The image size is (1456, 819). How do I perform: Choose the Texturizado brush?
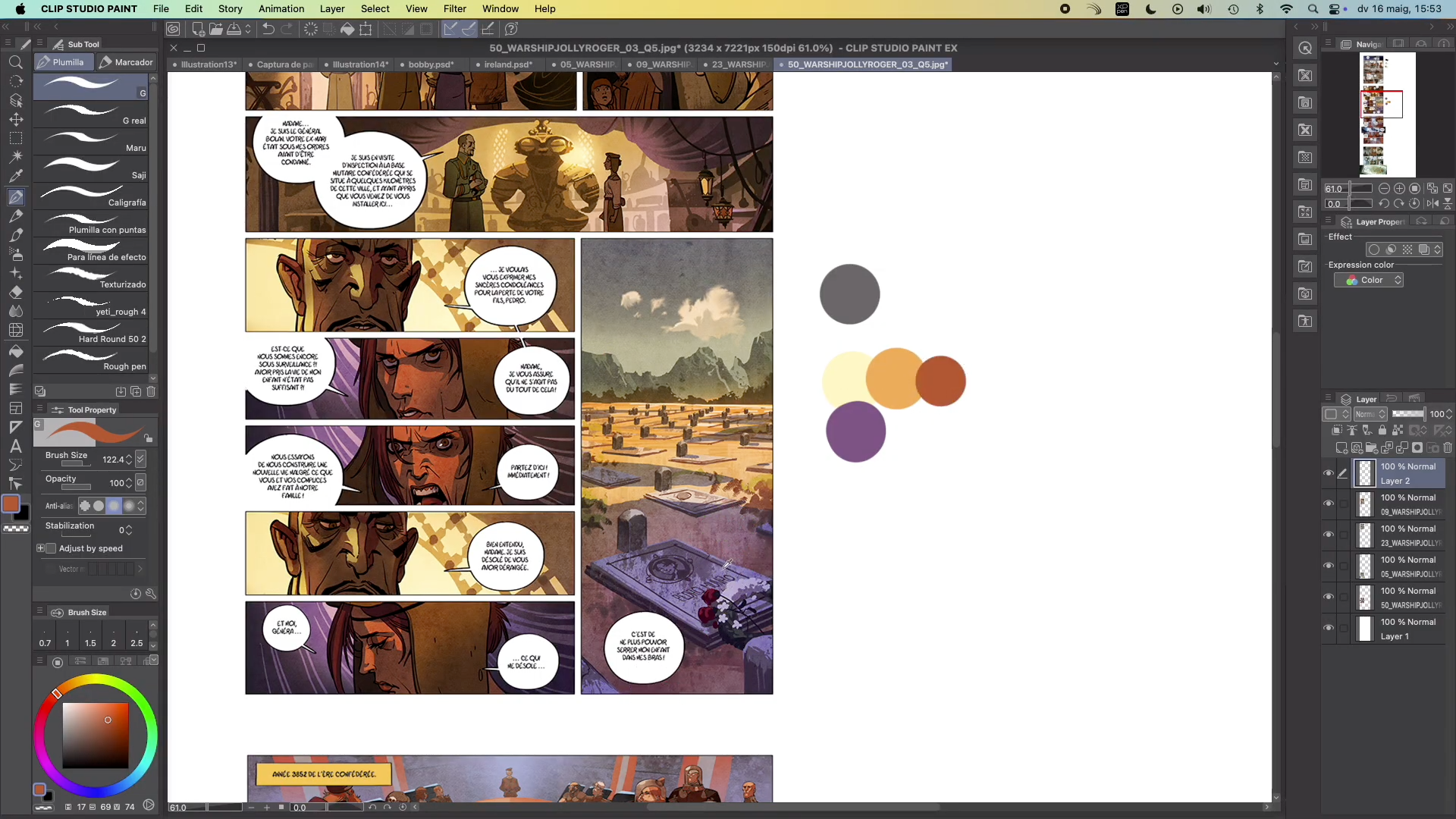[91, 278]
